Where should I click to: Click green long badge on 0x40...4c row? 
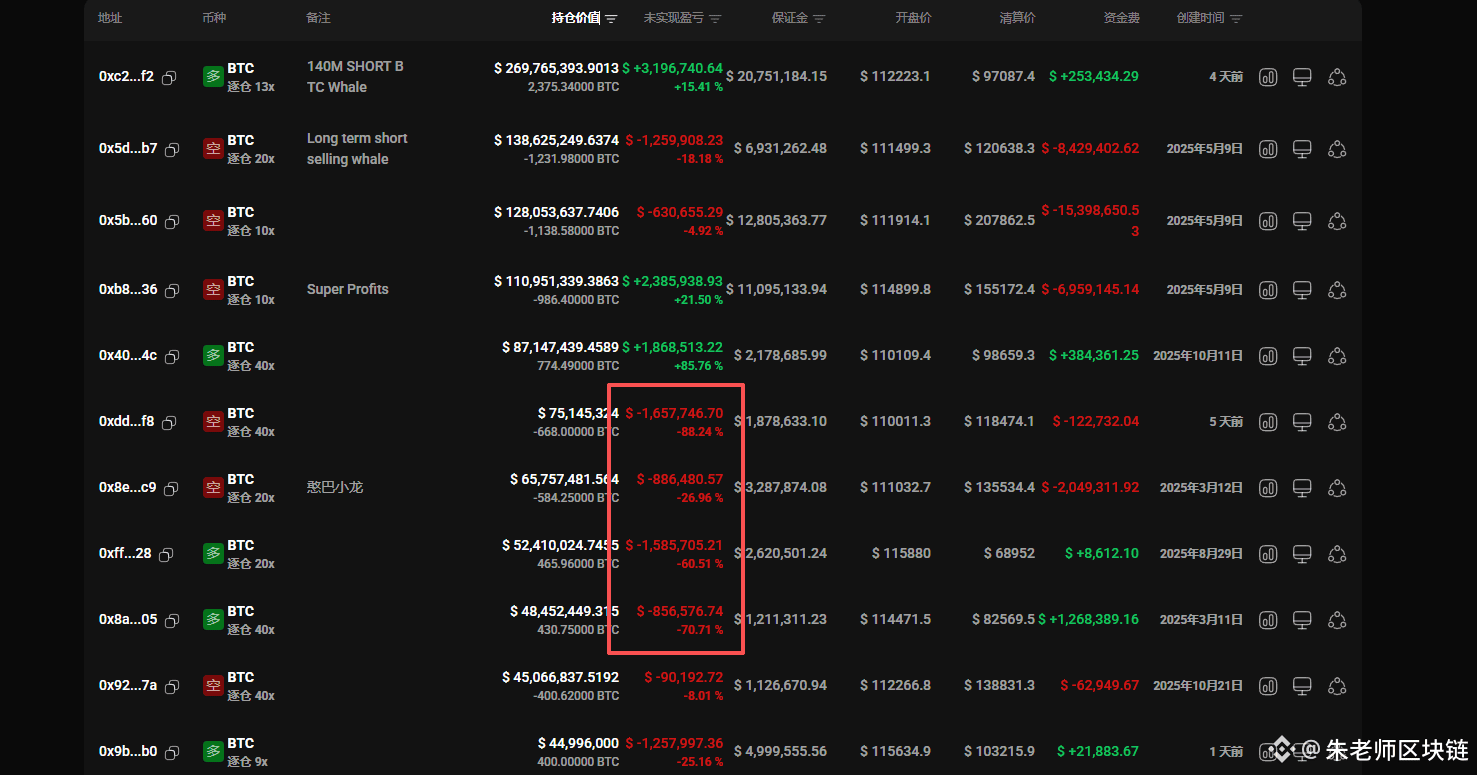click(x=213, y=356)
